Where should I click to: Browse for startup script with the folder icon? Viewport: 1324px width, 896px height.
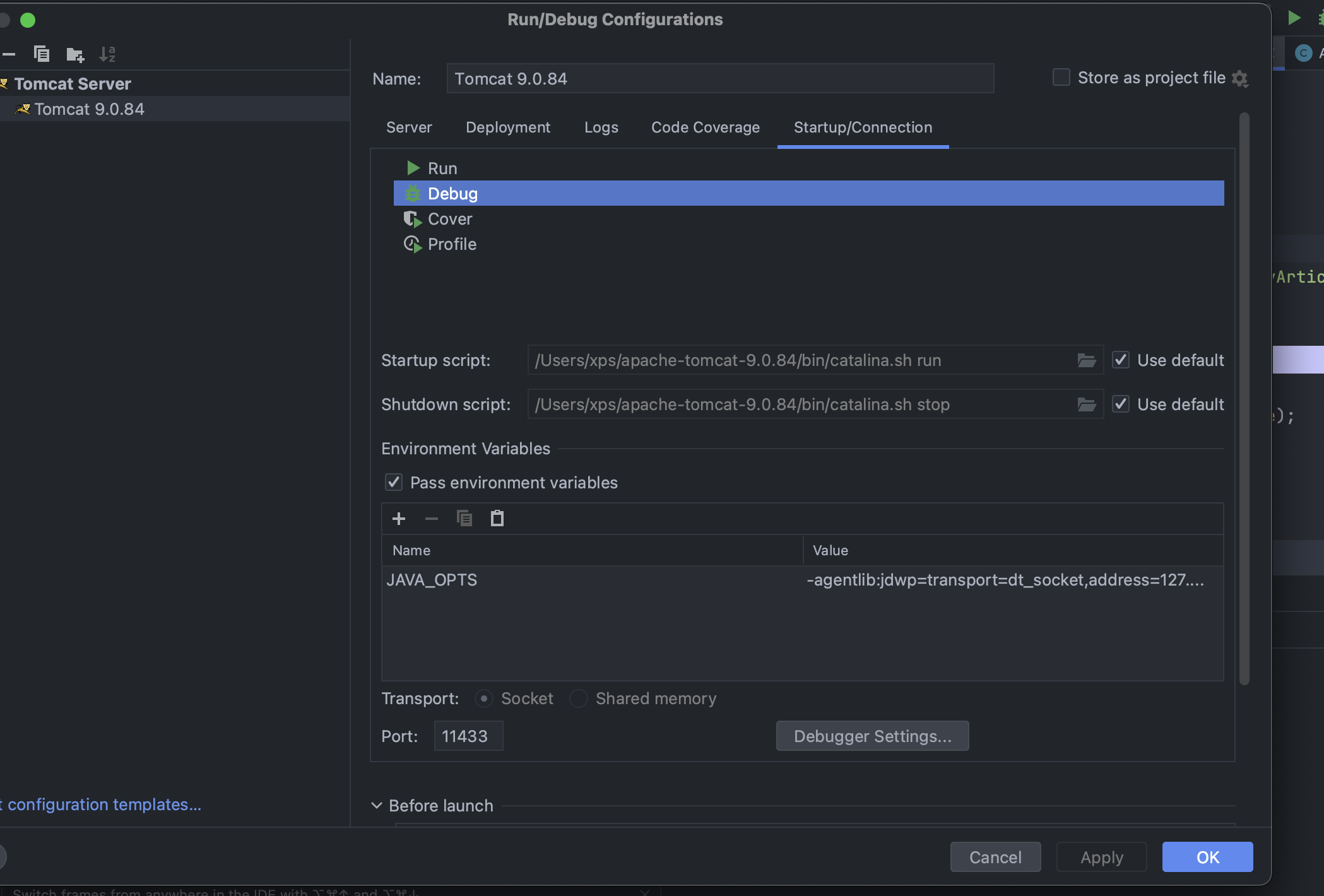1086,360
